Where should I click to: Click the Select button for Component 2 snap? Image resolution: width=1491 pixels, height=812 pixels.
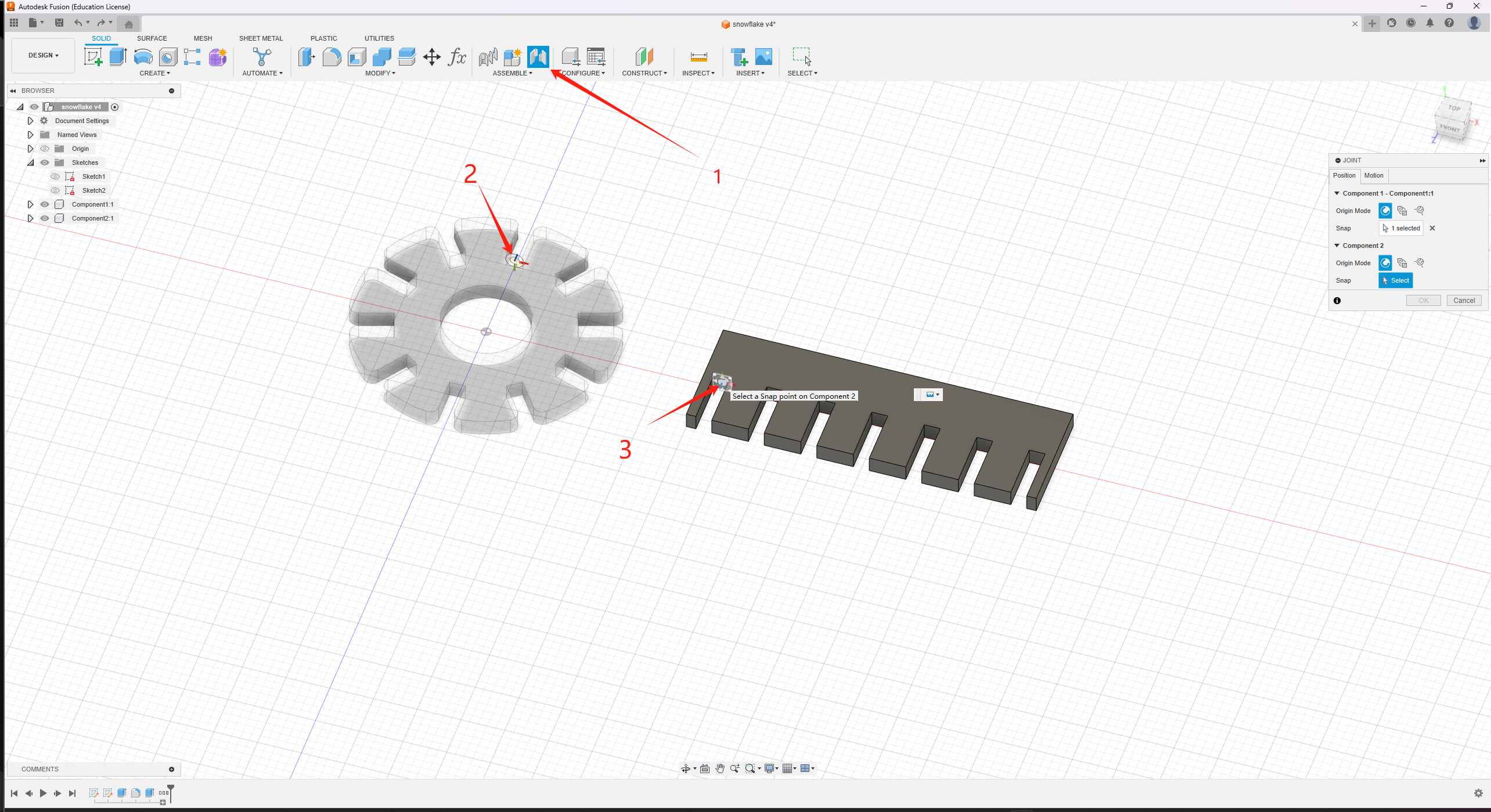(1394, 280)
